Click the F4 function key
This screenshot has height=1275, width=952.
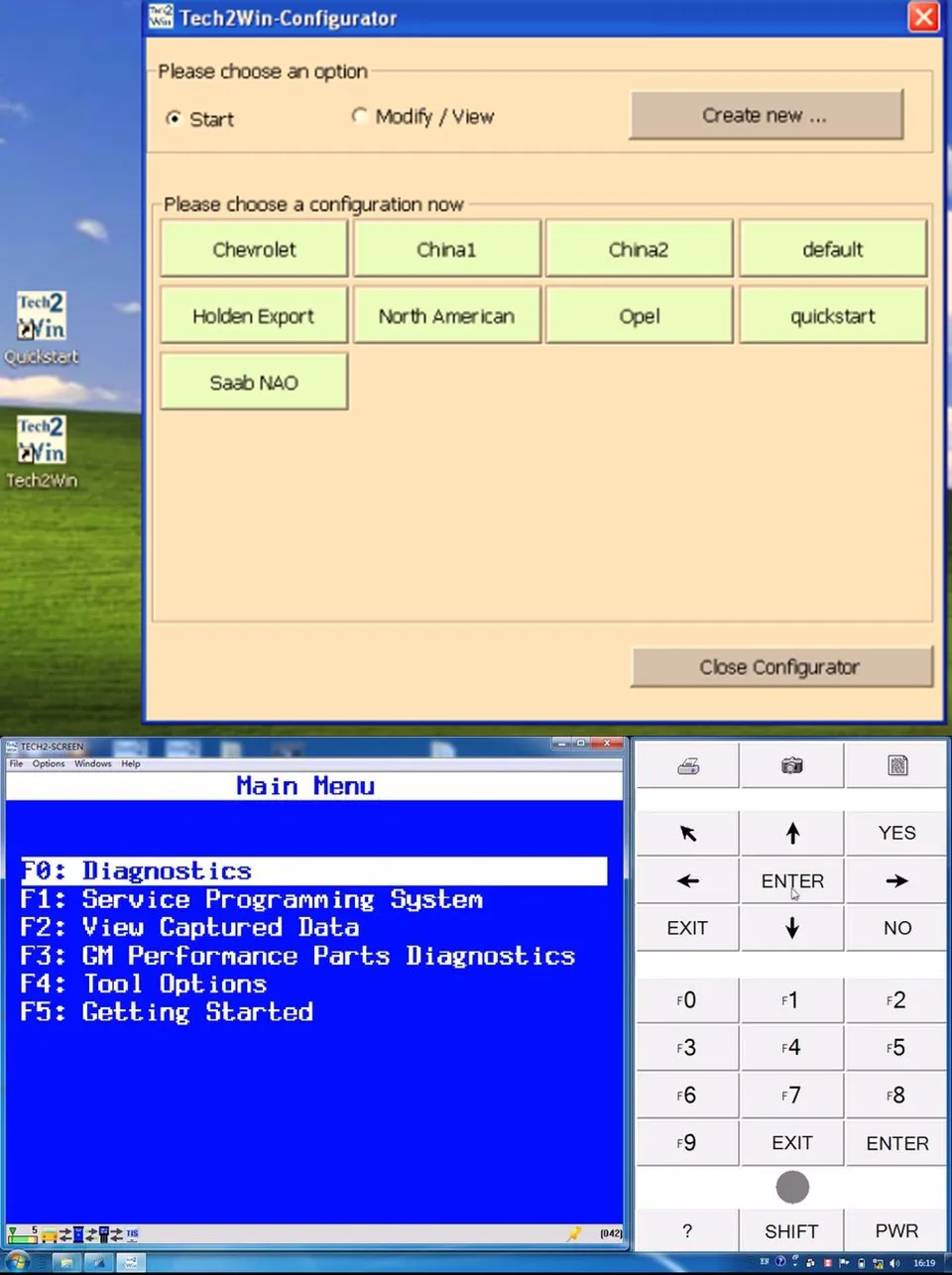coord(791,1048)
